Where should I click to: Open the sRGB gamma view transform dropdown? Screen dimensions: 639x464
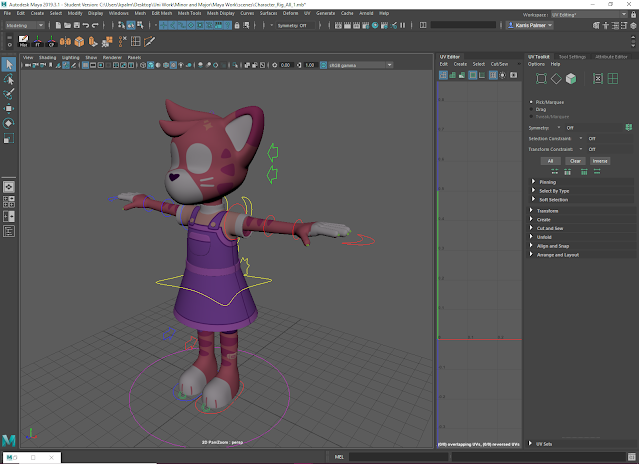click(361, 65)
